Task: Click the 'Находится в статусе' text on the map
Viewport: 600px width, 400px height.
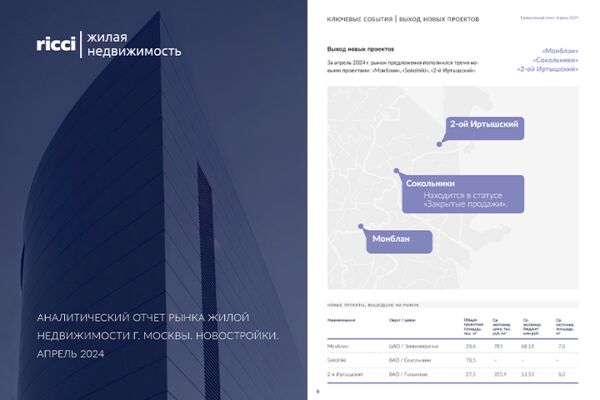Action: [x=463, y=195]
